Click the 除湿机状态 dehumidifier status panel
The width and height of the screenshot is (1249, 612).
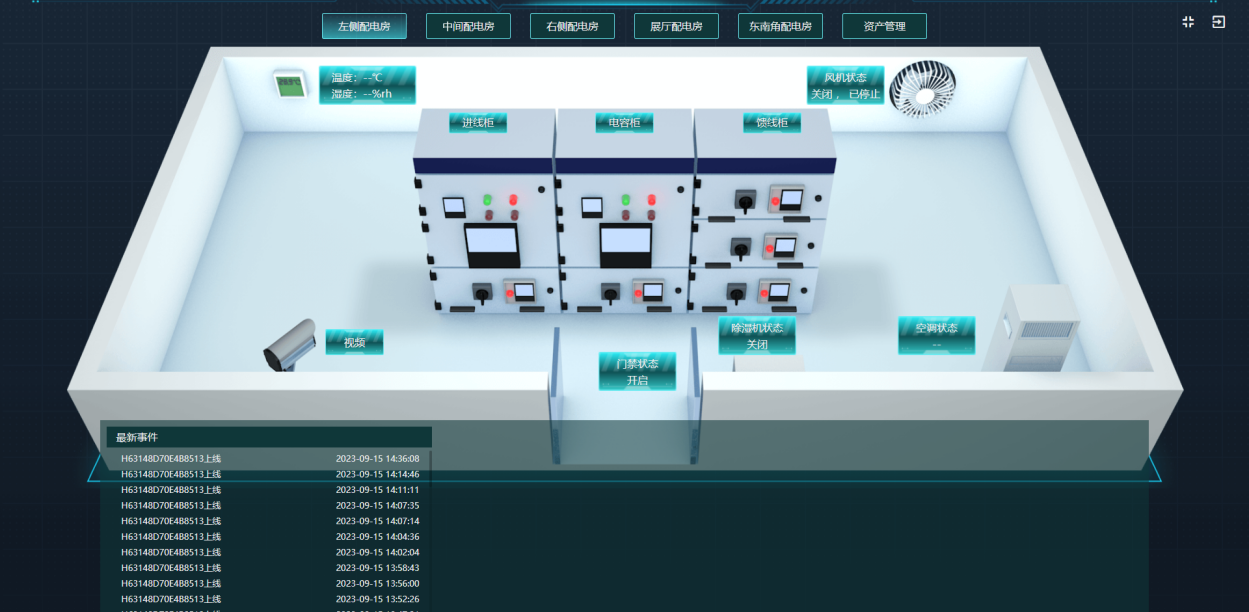[757, 335]
